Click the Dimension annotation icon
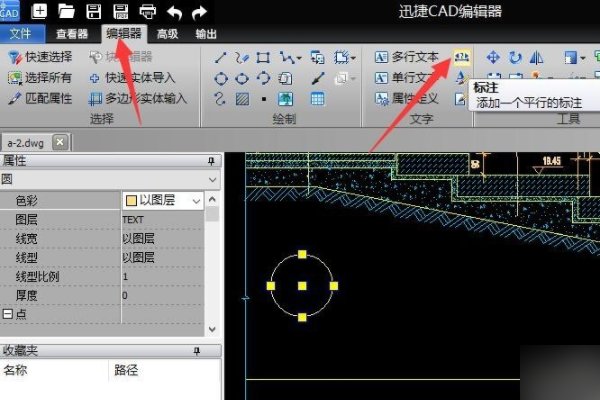The image size is (600, 400). pos(462,57)
